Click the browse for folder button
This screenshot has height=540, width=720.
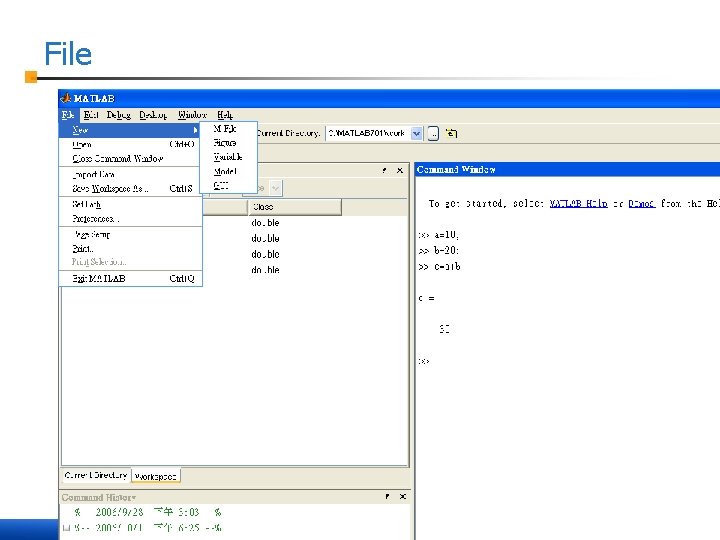433,133
